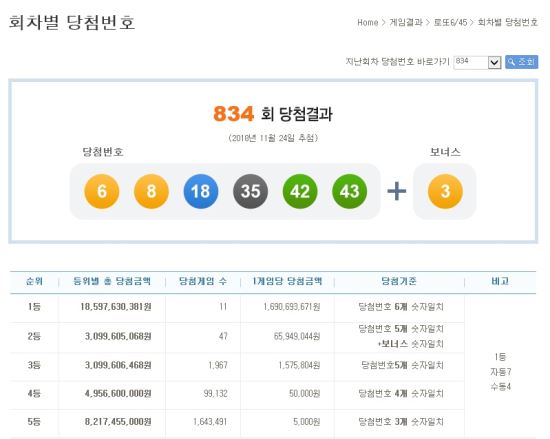Click 회차별 당첨번호 breadcrumb item
550x439 pixels.
point(507,22)
